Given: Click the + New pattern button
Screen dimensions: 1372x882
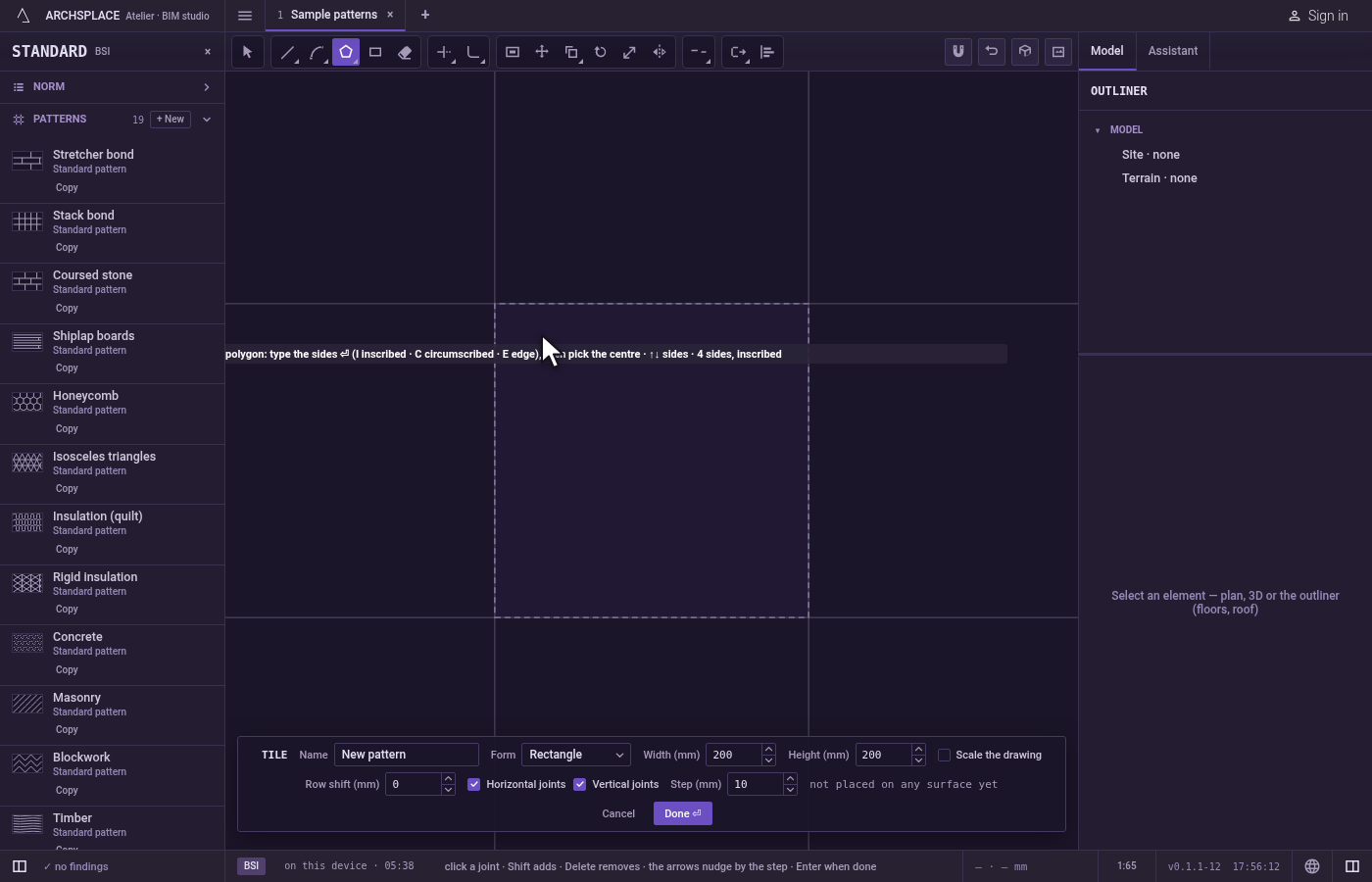Looking at the screenshot, I should [171, 120].
